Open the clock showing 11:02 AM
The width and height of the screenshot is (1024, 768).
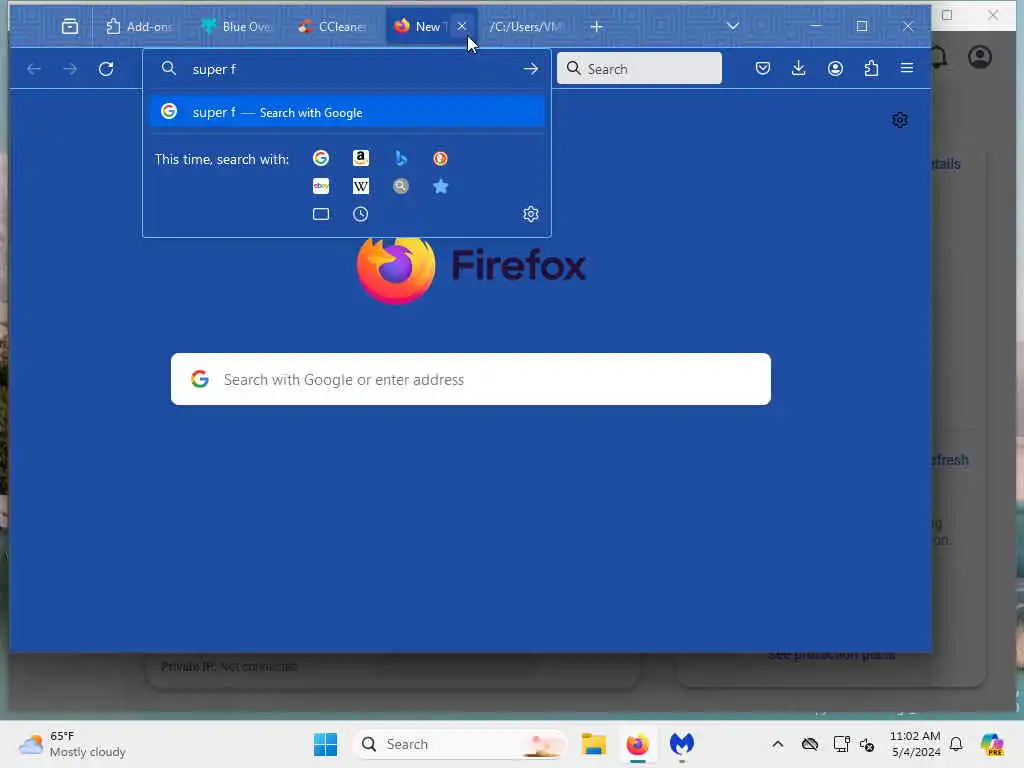tap(915, 744)
